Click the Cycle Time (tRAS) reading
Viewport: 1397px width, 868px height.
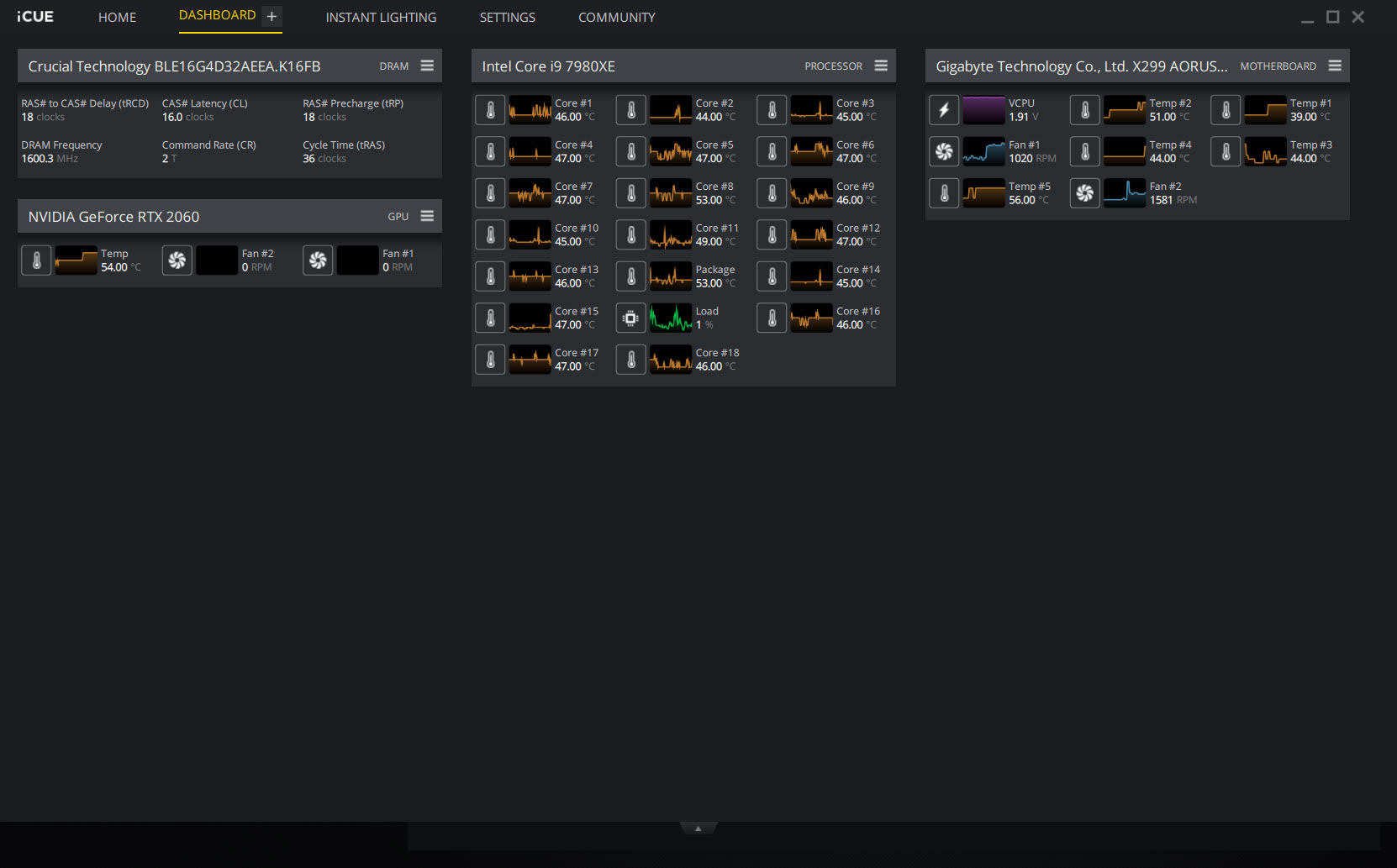point(344,151)
